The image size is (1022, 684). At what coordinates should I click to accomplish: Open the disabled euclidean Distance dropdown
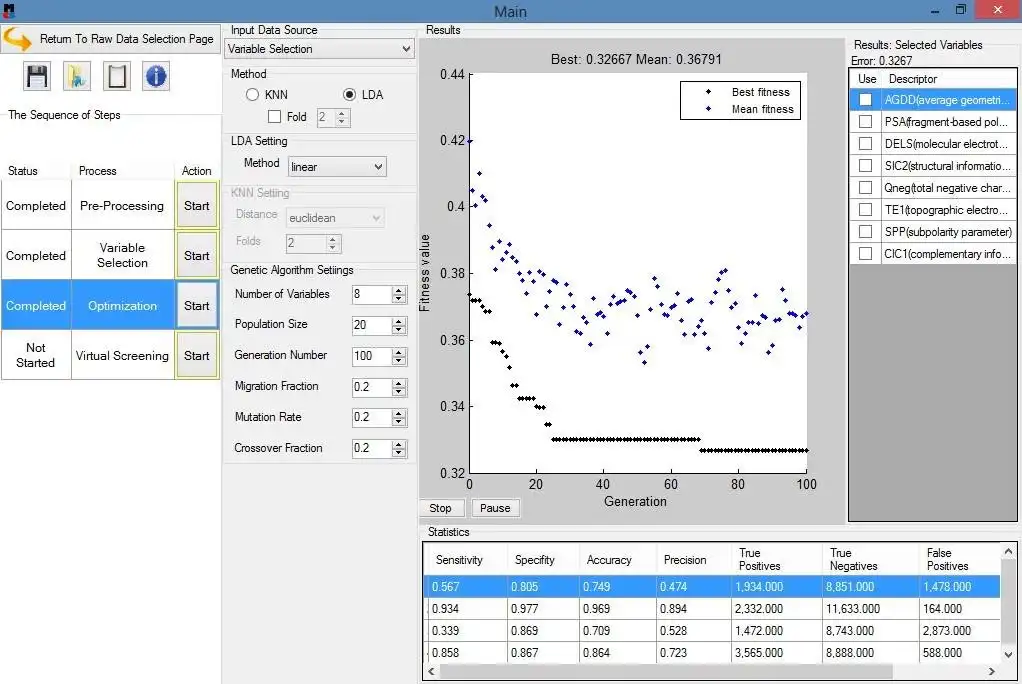click(x=335, y=218)
